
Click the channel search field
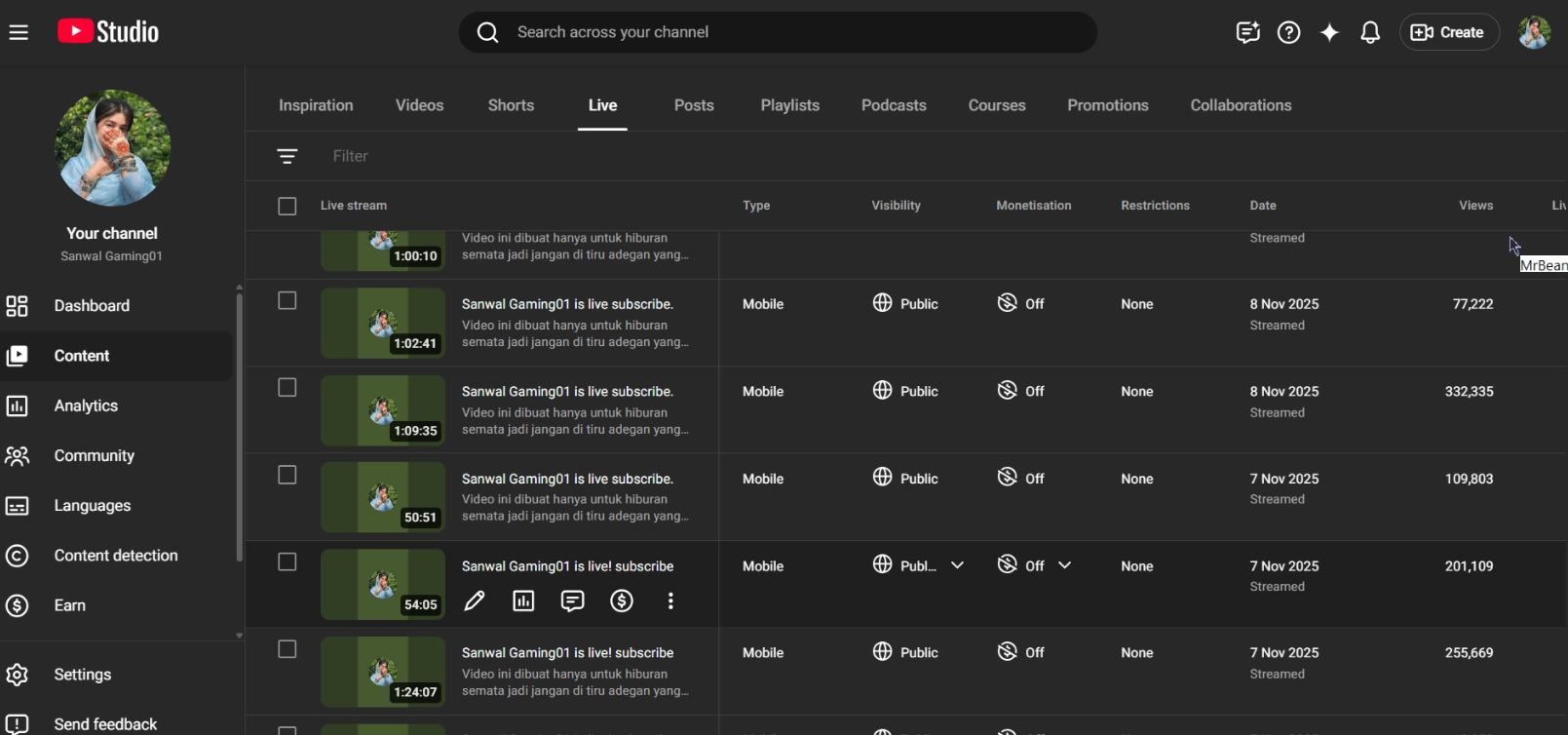click(778, 32)
